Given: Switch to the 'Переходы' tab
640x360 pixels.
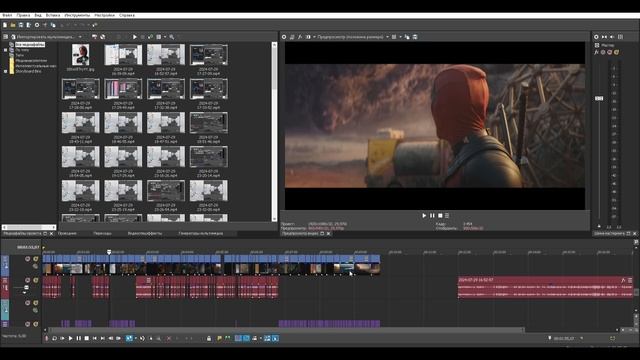Looking at the screenshot, I should 102,233.
